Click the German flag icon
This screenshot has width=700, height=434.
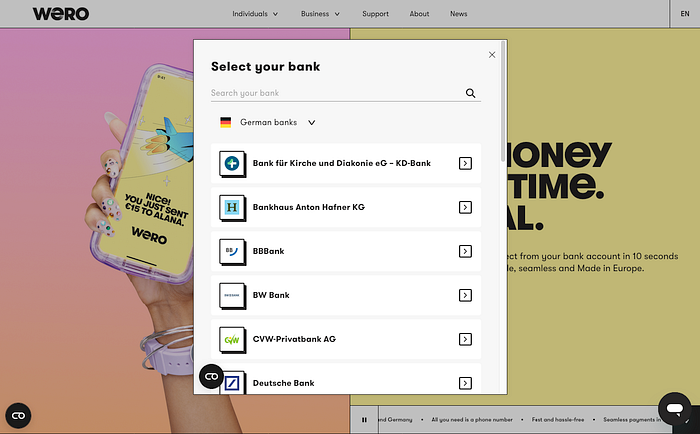(225, 122)
